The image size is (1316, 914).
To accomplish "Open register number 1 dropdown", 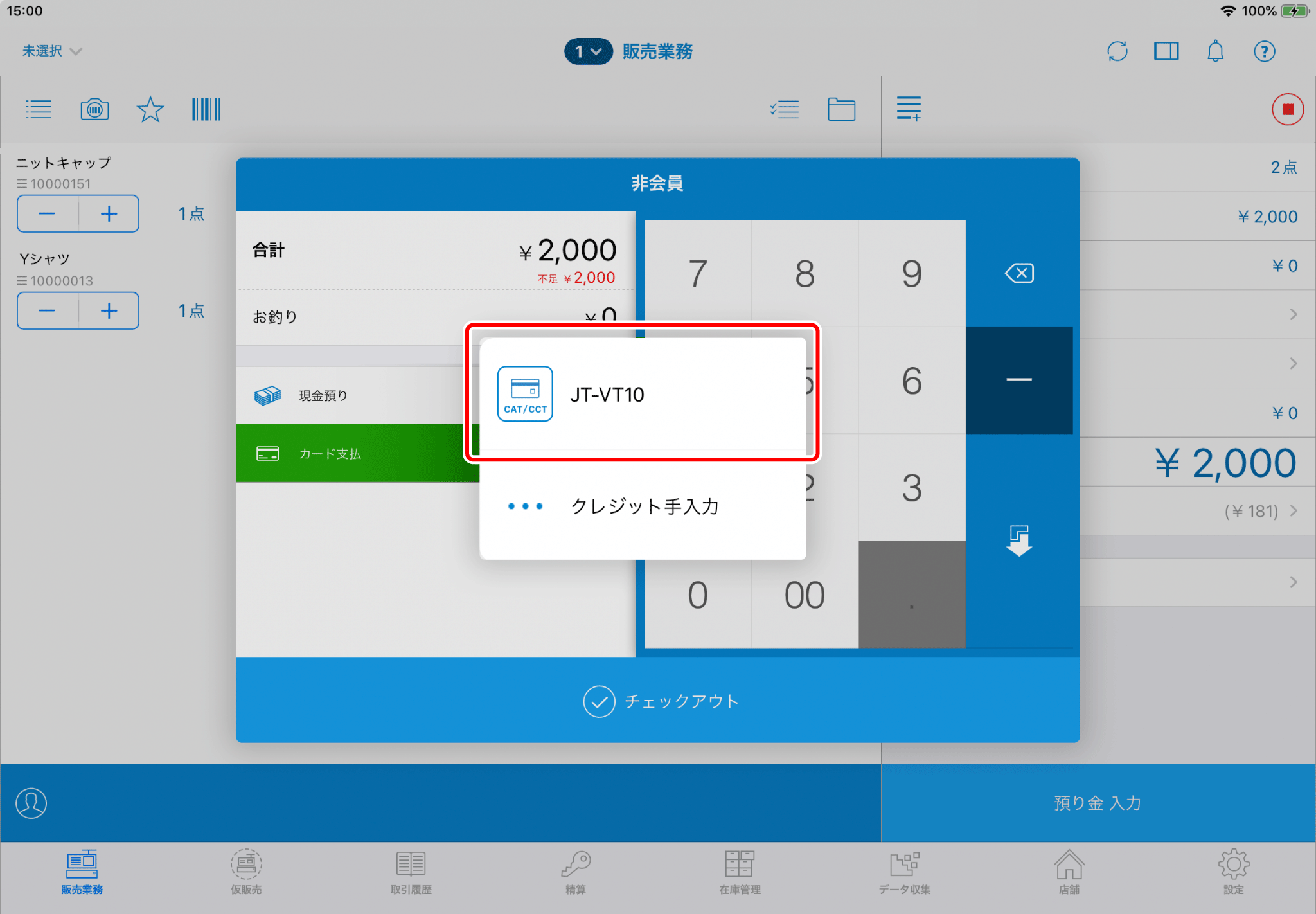I will tap(588, 51).
